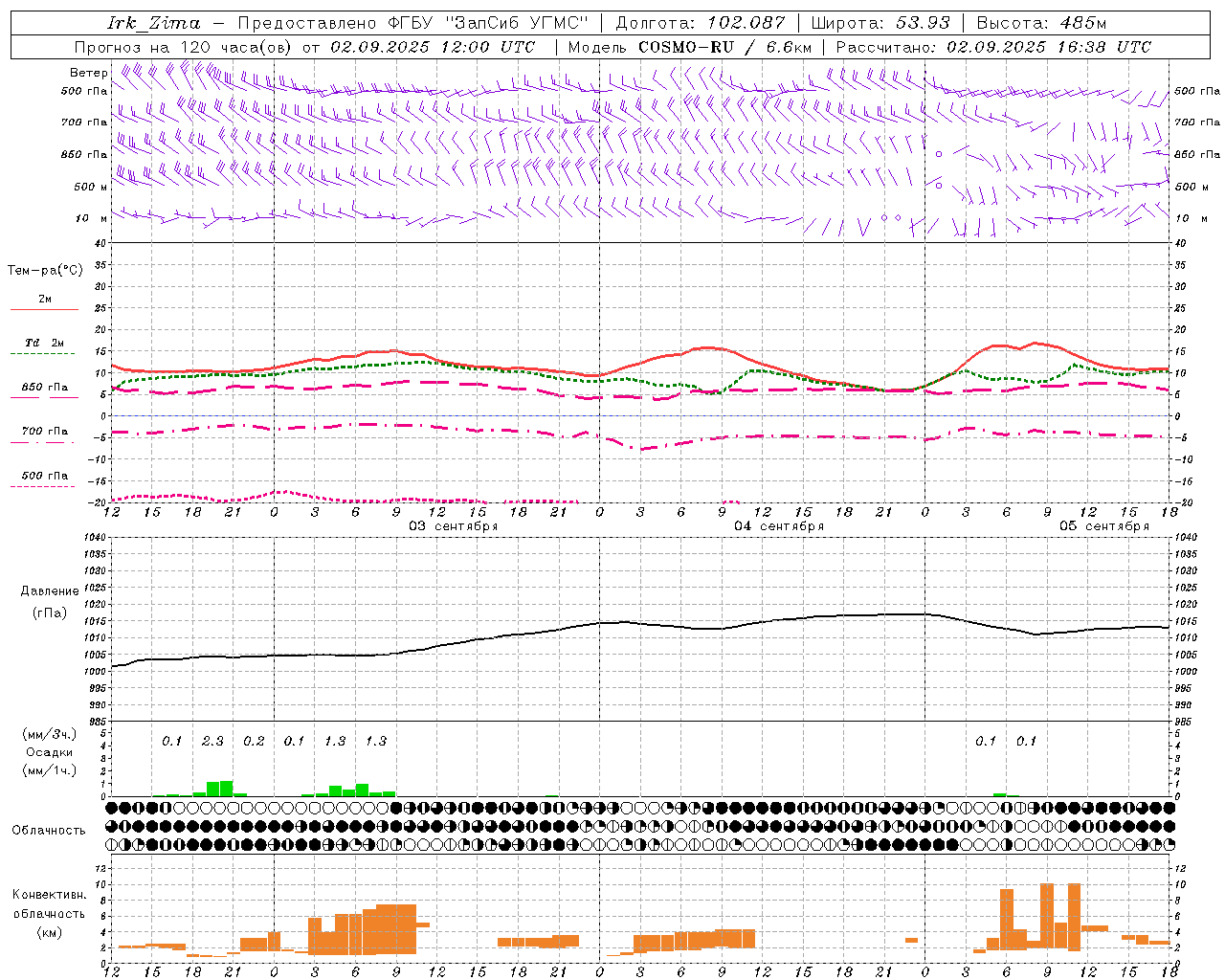
Task: Click the Давление pressure panel label
Action: (x=50, y=590)
